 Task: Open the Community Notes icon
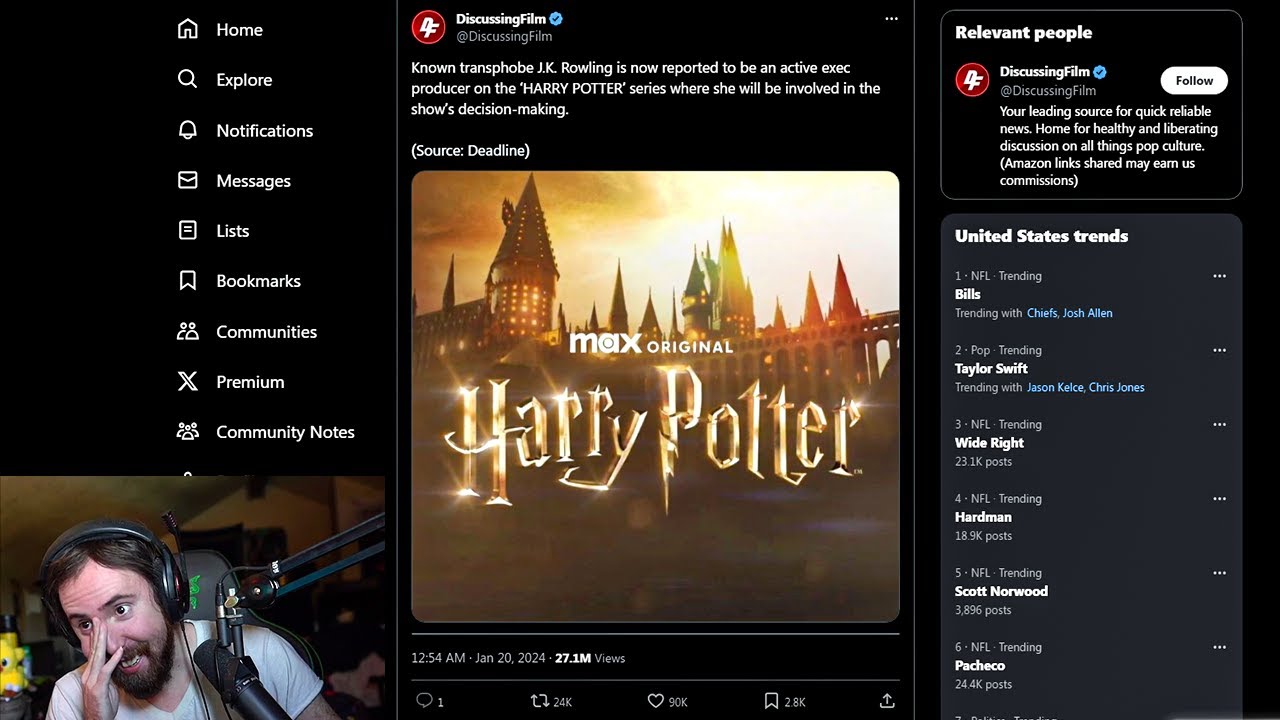(x=187, y=432)
